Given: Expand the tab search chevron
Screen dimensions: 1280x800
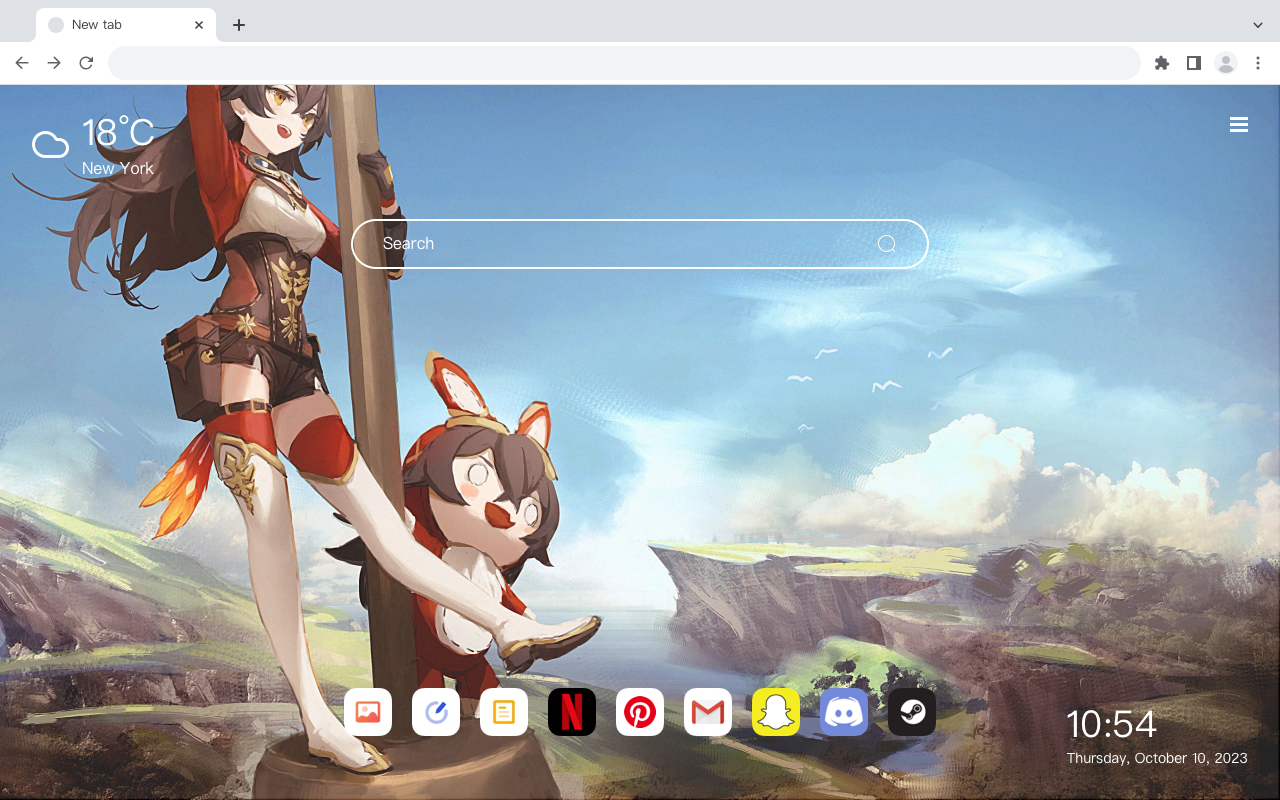Looking at the screenshot, I should click(x=1258, y=25).
